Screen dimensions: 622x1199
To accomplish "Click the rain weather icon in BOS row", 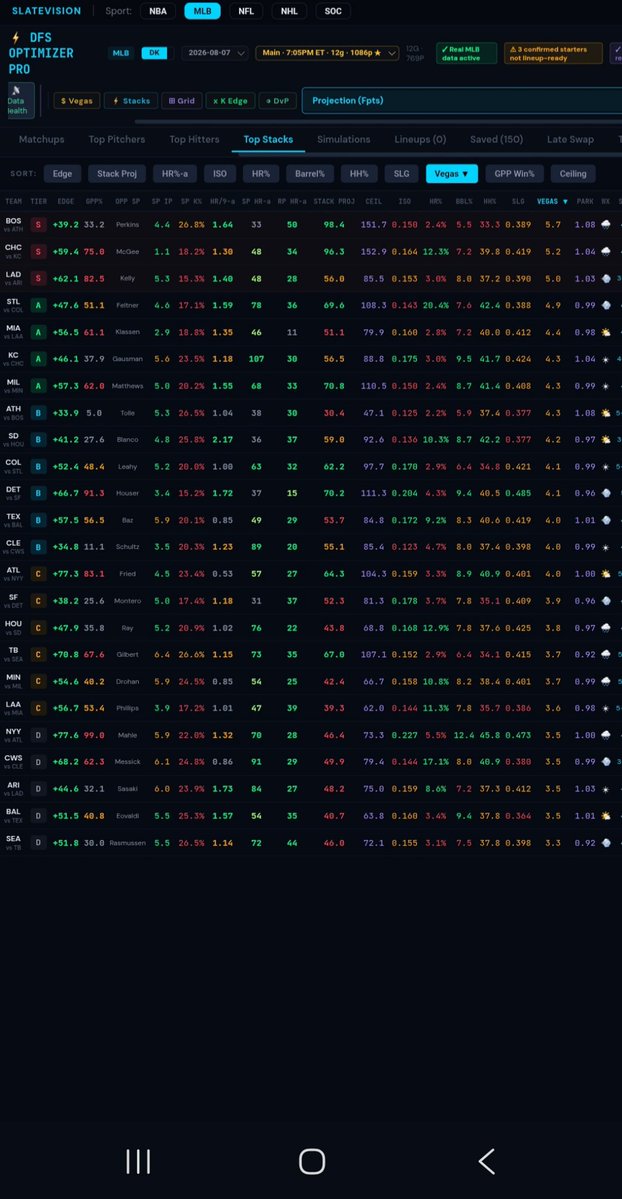I will [x=606, y=225].
